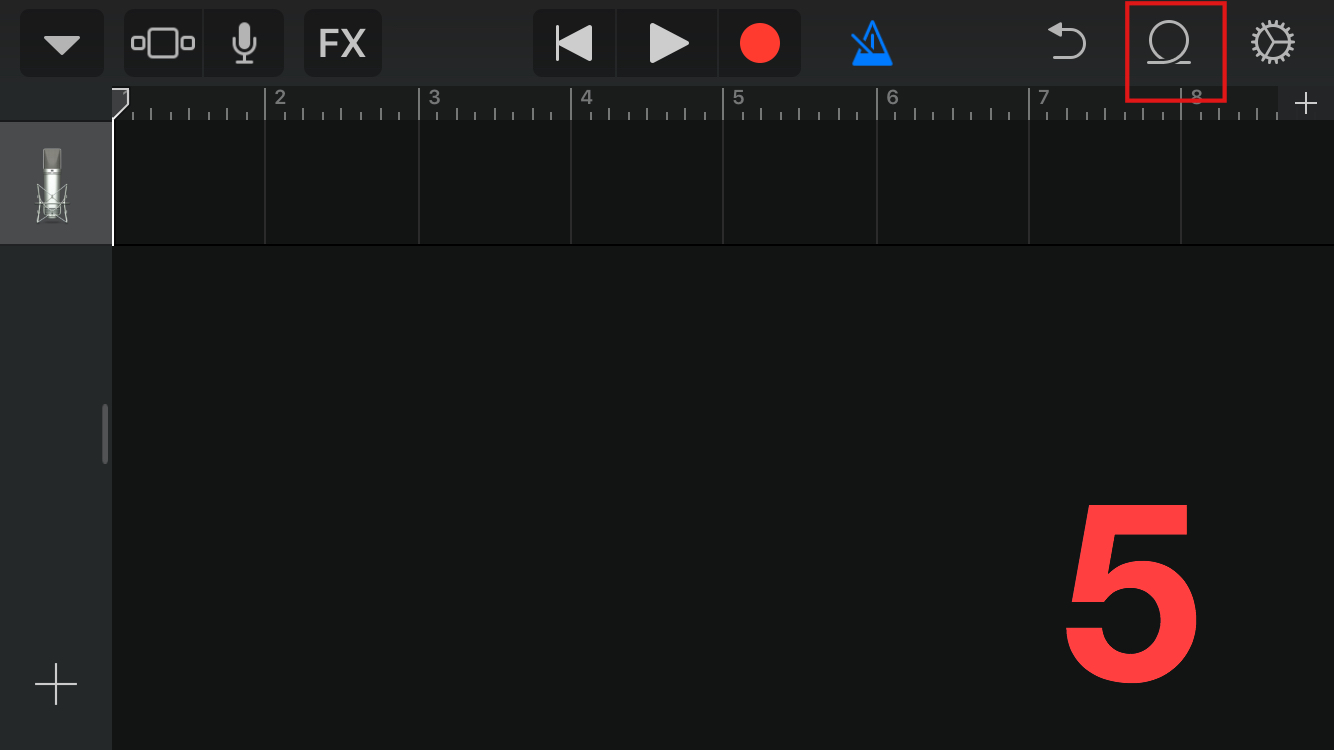Open the FX effects panel
Image resolution: width=1334 pixels, height=750 pixels.
point(342,43)
